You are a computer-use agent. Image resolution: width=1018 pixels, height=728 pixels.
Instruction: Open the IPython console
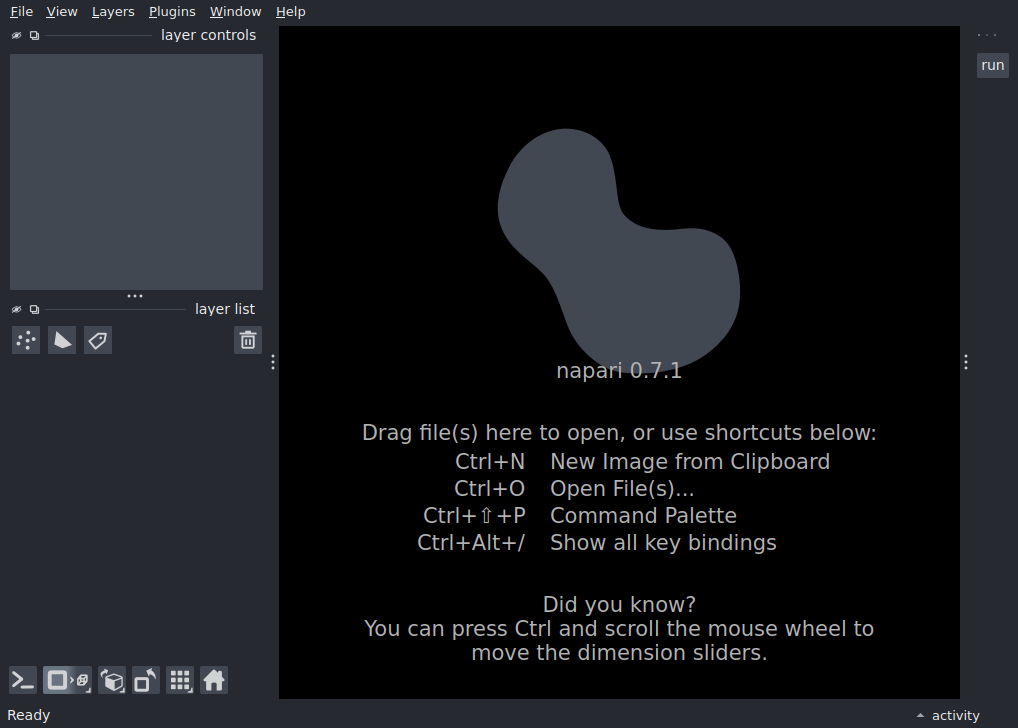(23, 681)
